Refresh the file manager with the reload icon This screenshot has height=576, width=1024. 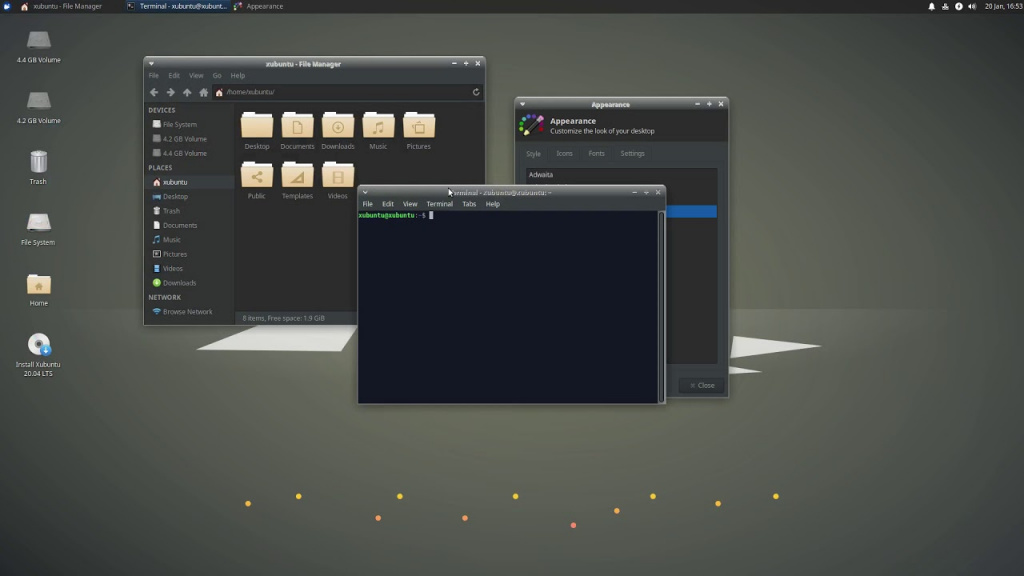(x=476, y=92)
